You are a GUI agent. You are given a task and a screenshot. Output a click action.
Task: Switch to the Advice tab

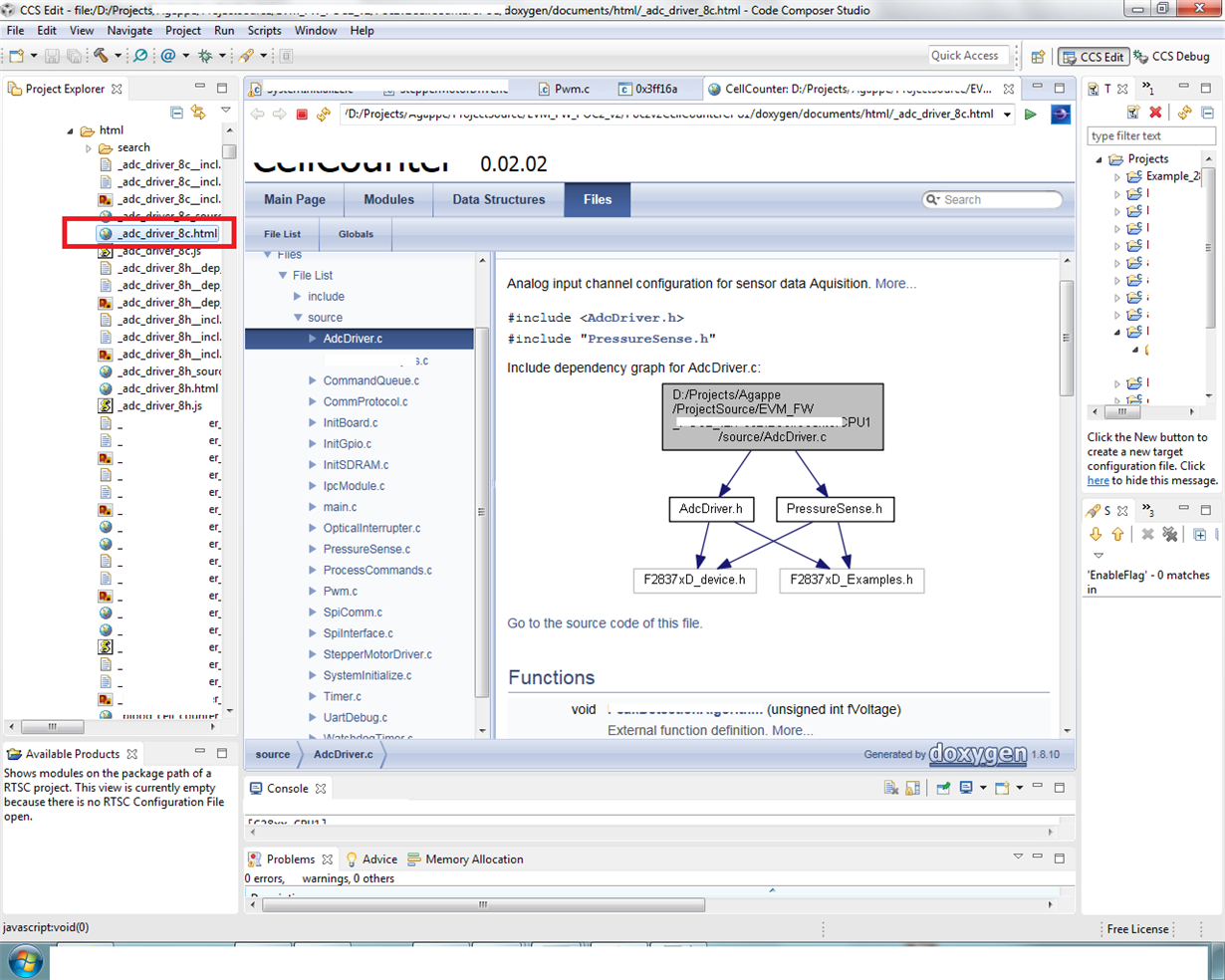pyautogui.click(x=371, y=859)
